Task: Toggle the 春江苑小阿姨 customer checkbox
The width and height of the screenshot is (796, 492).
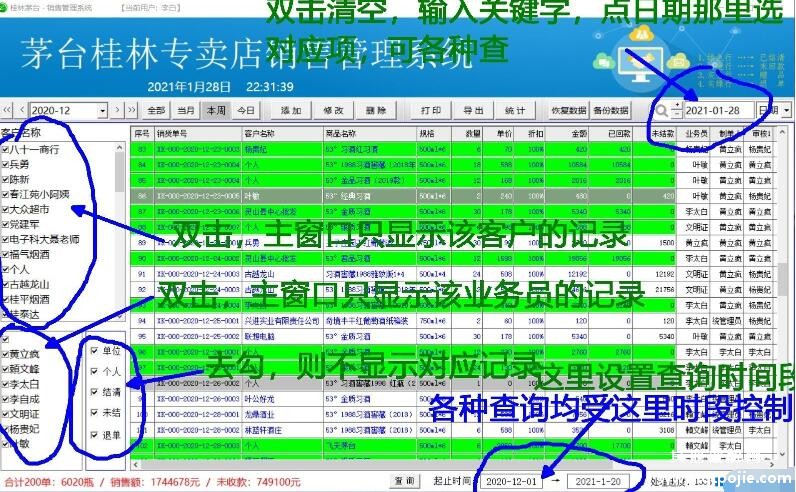Action: (5, 194)
